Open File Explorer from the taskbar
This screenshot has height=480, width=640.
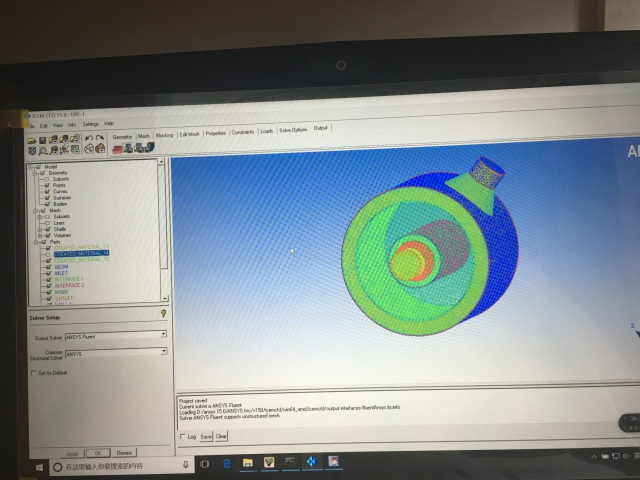tap(247, 462)
